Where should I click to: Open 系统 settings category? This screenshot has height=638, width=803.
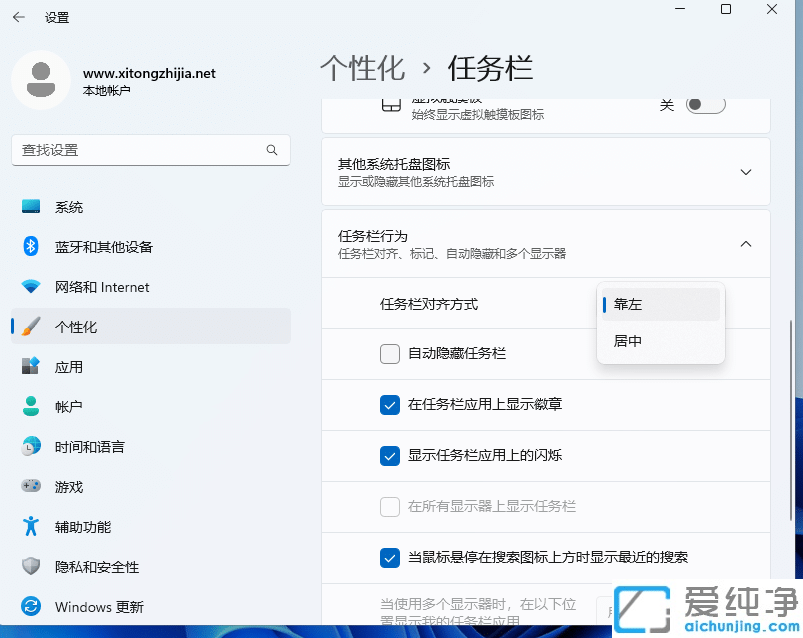click(x=151, y=207)
